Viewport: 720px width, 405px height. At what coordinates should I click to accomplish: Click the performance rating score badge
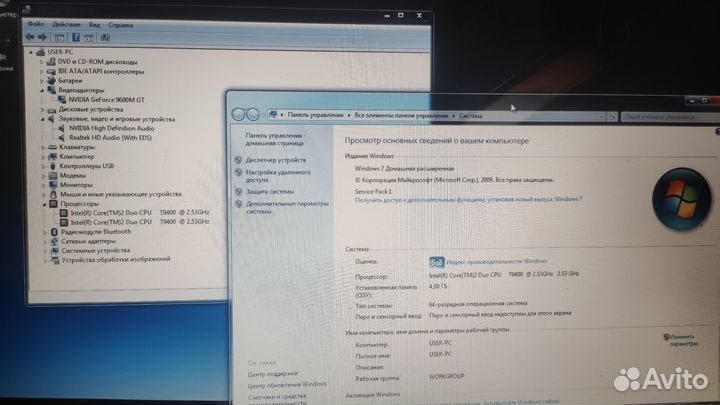(x=437, y=262)
